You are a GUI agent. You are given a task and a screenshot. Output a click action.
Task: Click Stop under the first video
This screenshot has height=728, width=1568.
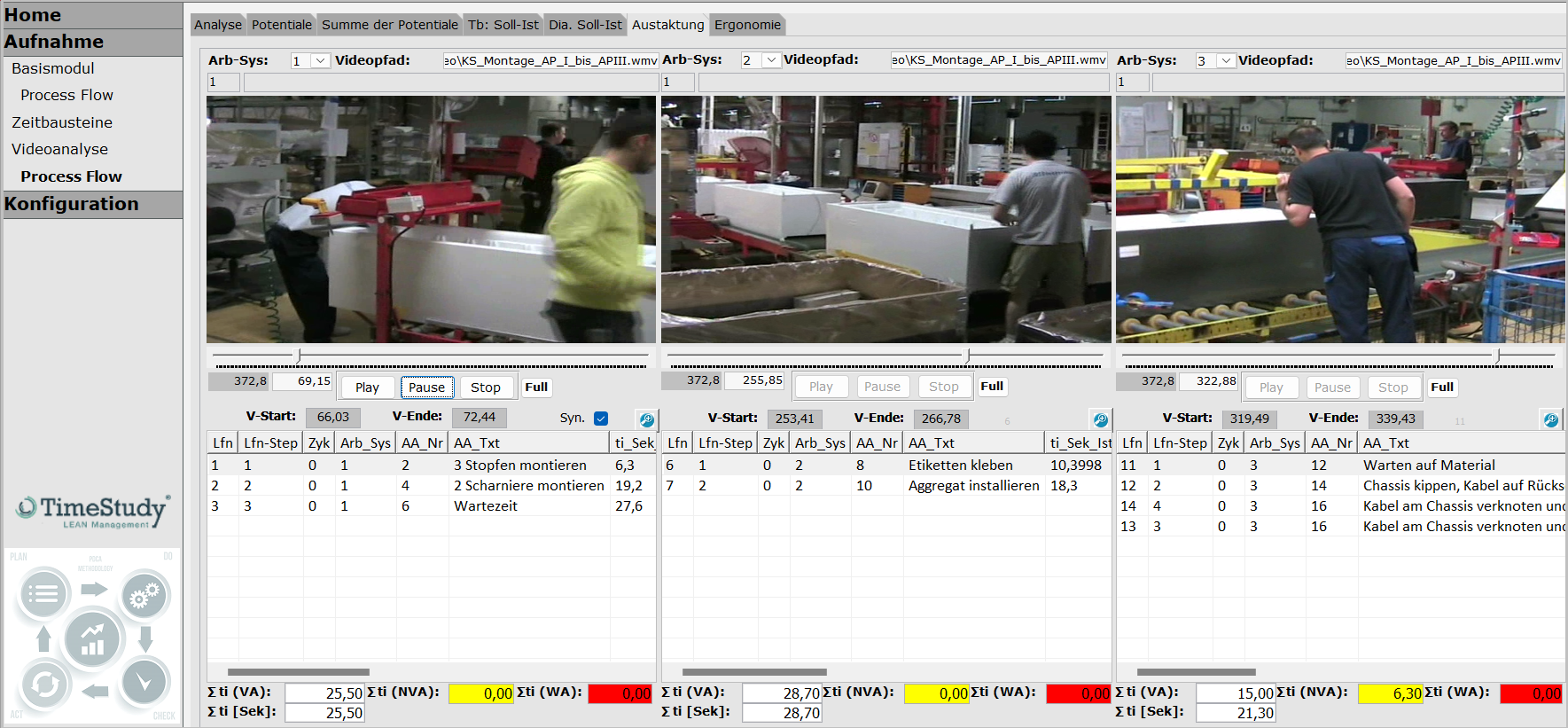coord(486,387)
